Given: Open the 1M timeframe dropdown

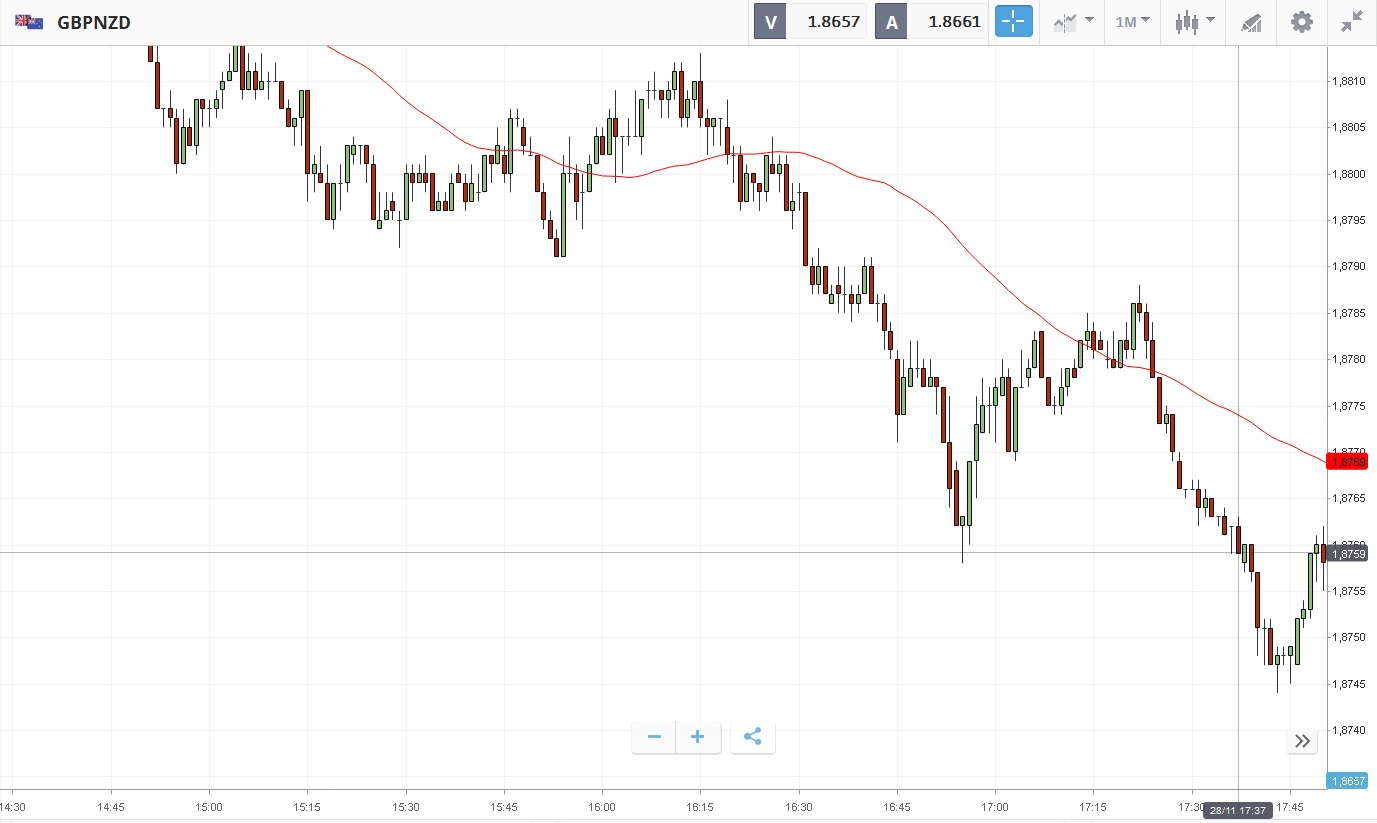Looking at the screenshot, I should coord(1132,21).
